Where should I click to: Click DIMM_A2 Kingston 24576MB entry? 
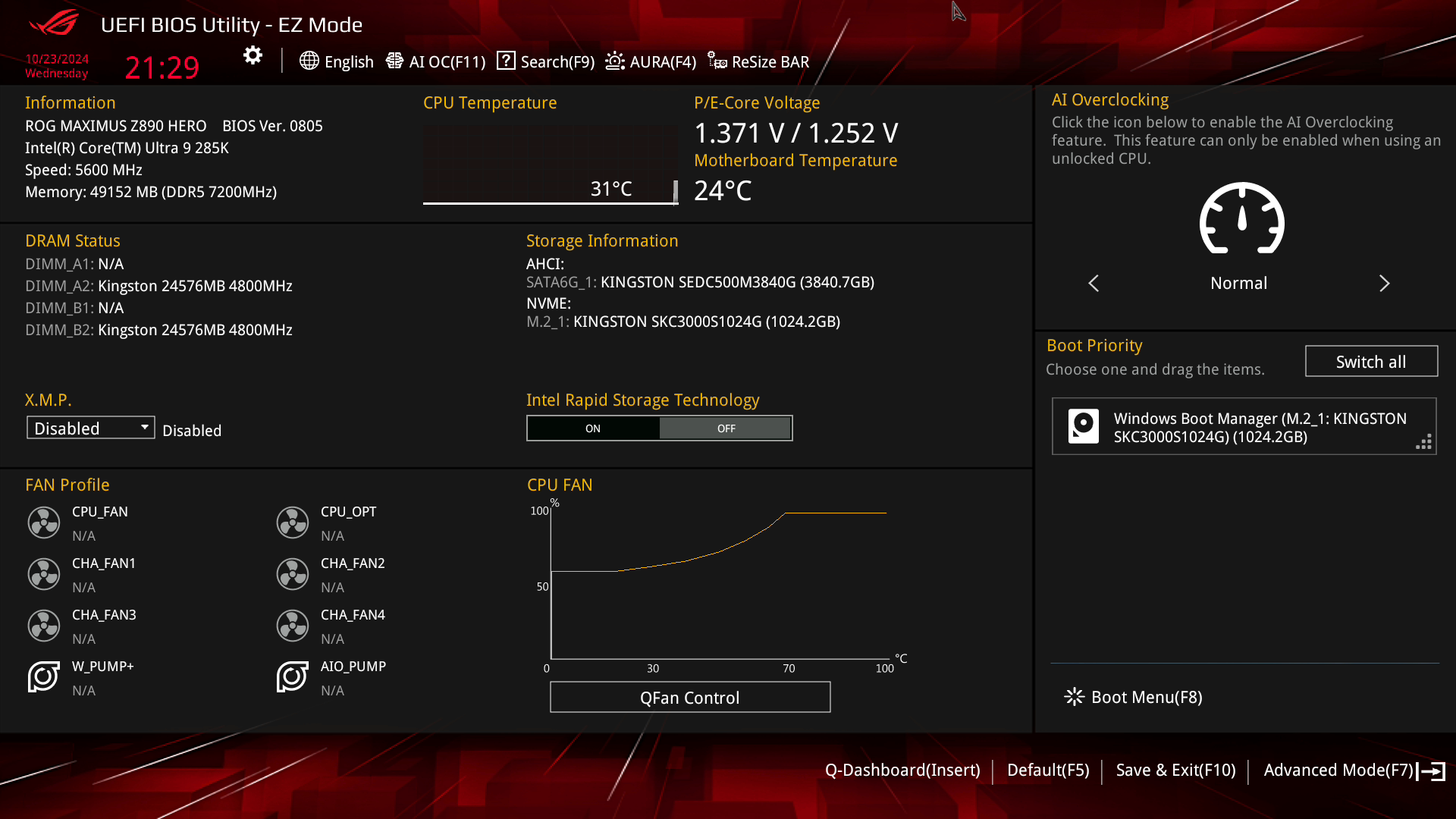[158, 286]
